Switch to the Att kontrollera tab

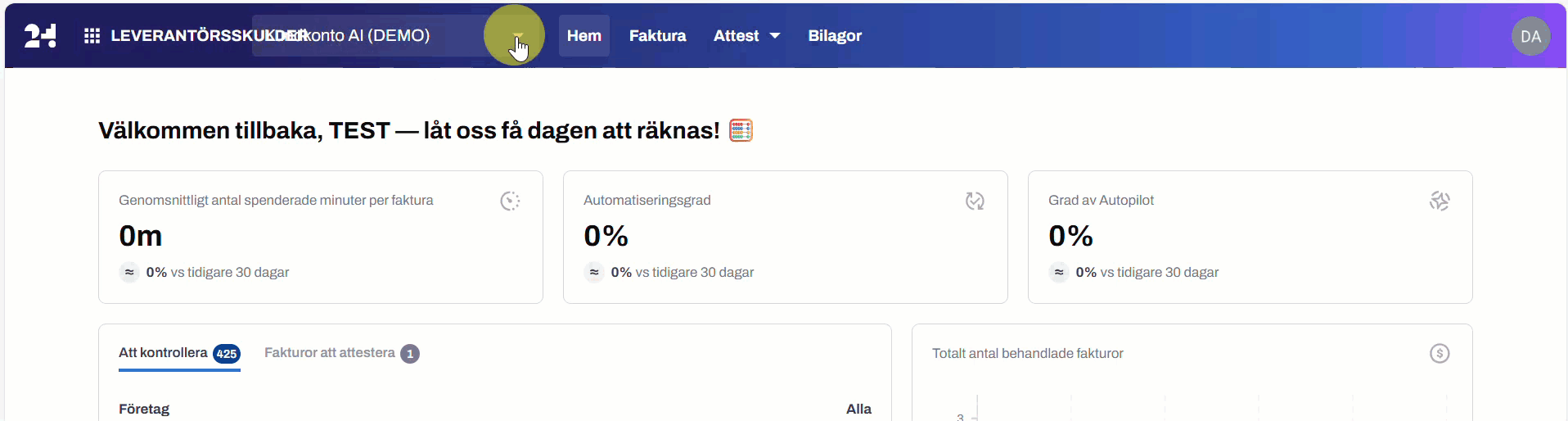click(163, 353)
